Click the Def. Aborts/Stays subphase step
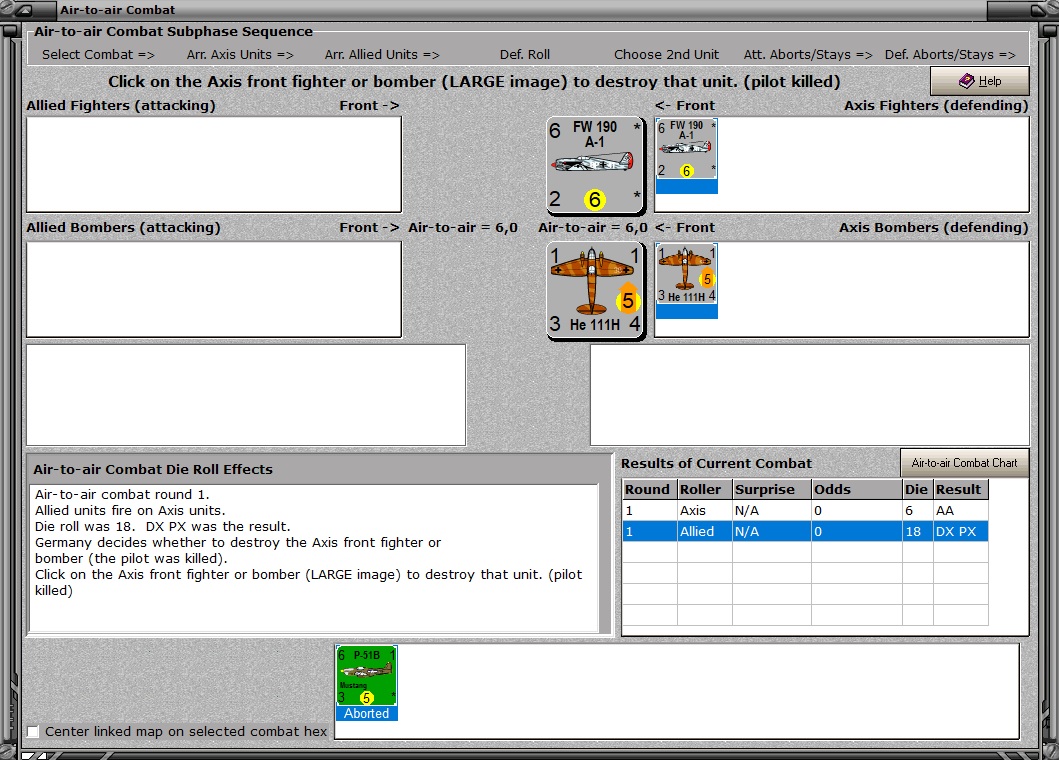This screenshot has width=1059, height=760. (950, 55)
